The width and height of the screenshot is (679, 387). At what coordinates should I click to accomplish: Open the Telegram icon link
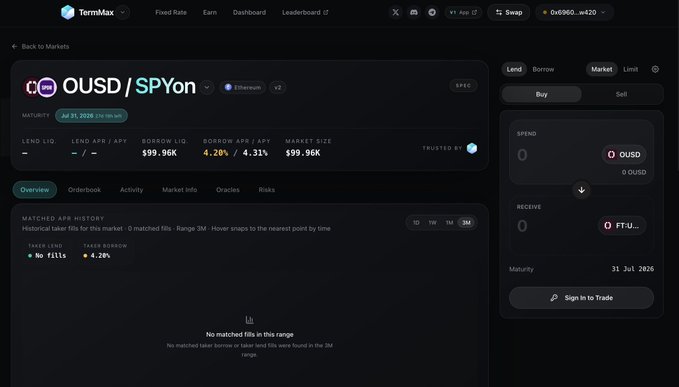click(x=432, y=12)
